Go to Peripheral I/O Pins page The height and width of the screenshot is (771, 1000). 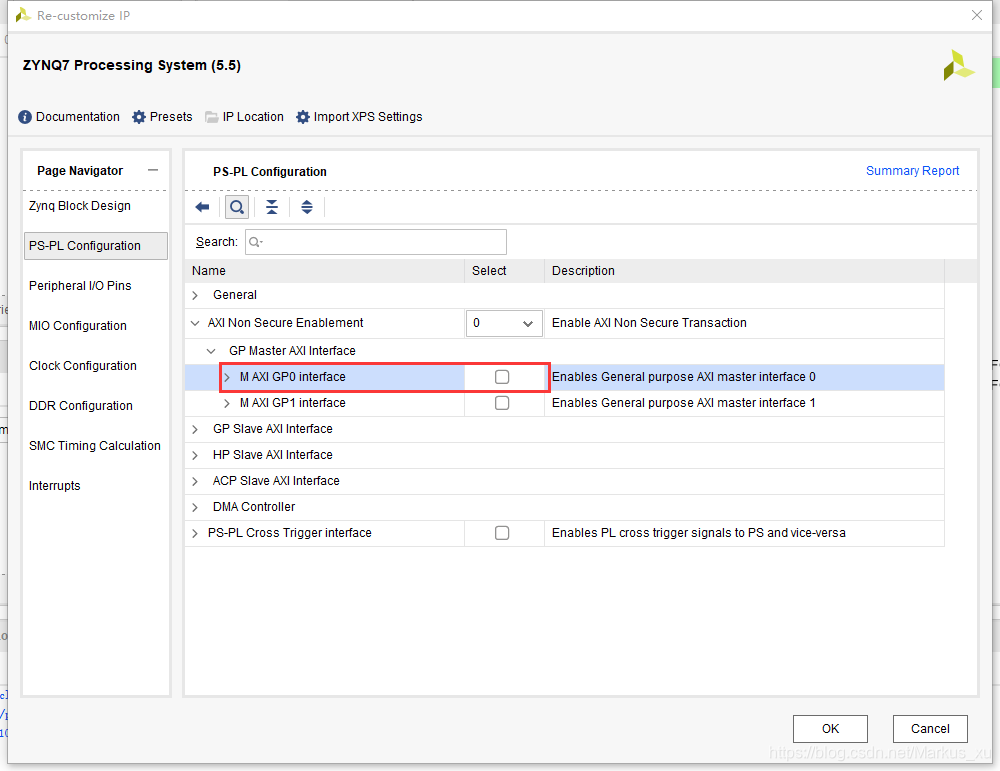[80, 286]
